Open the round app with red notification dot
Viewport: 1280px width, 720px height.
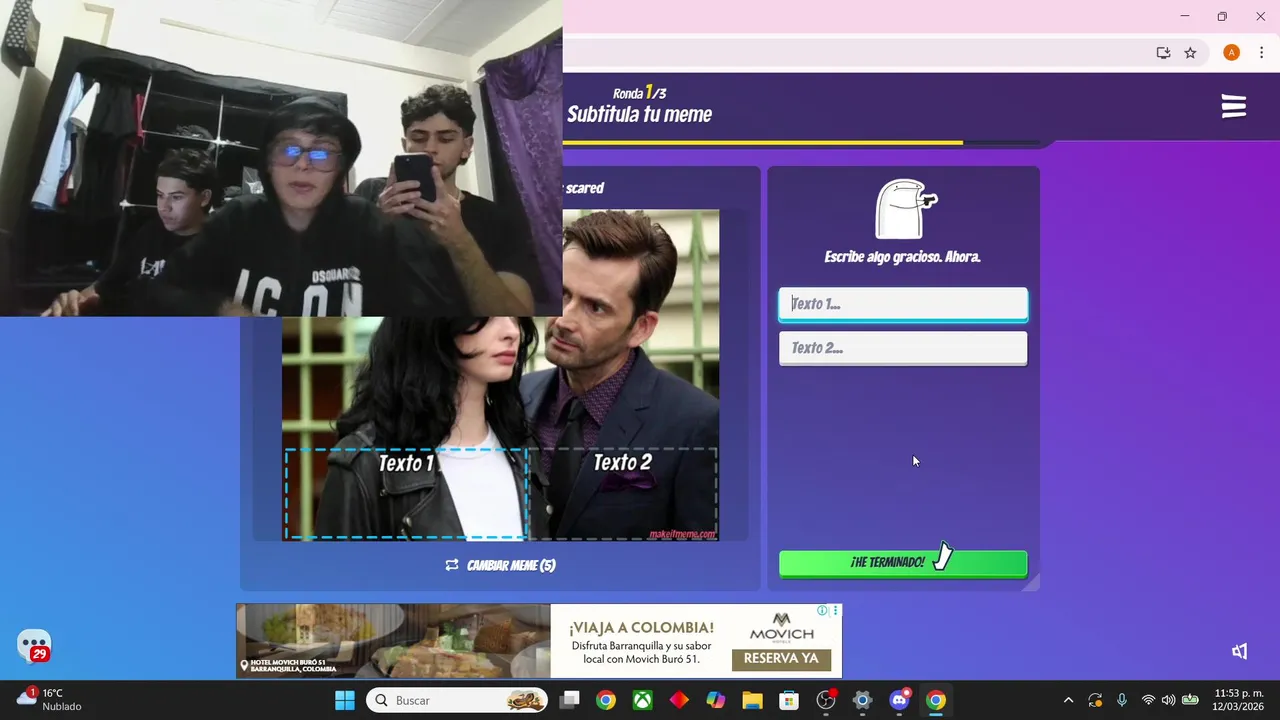(826, 700)
